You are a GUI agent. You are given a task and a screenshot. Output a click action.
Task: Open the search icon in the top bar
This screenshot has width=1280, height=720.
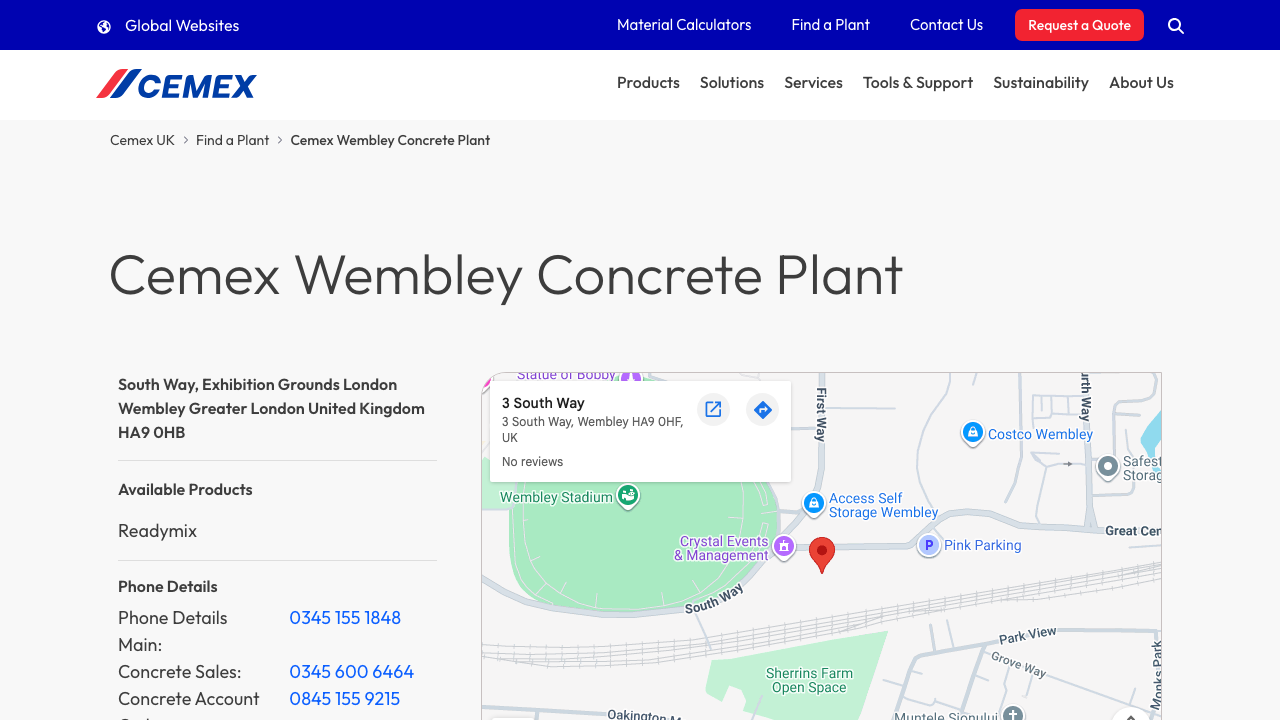(1175, 25)
